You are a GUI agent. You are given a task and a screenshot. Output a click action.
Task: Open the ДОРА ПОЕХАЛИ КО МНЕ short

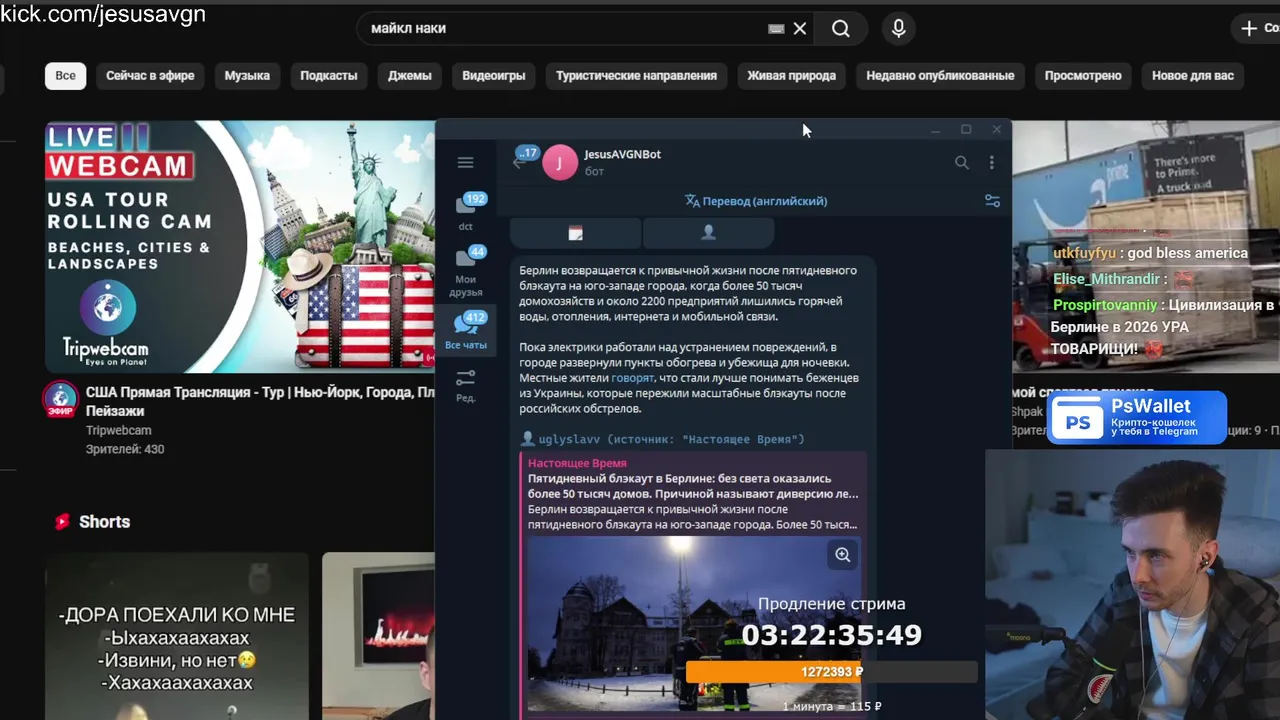[177, 636]
